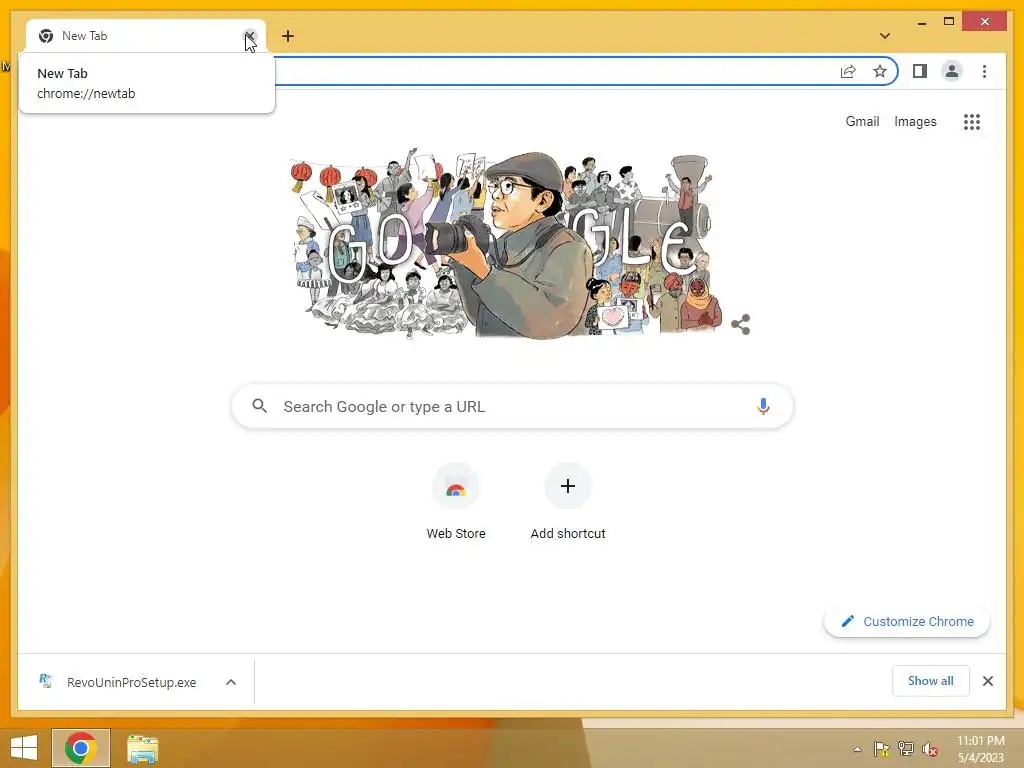Toggle the Chrome side panel
Screen dimensions: 1024x768
click(920, 71)
